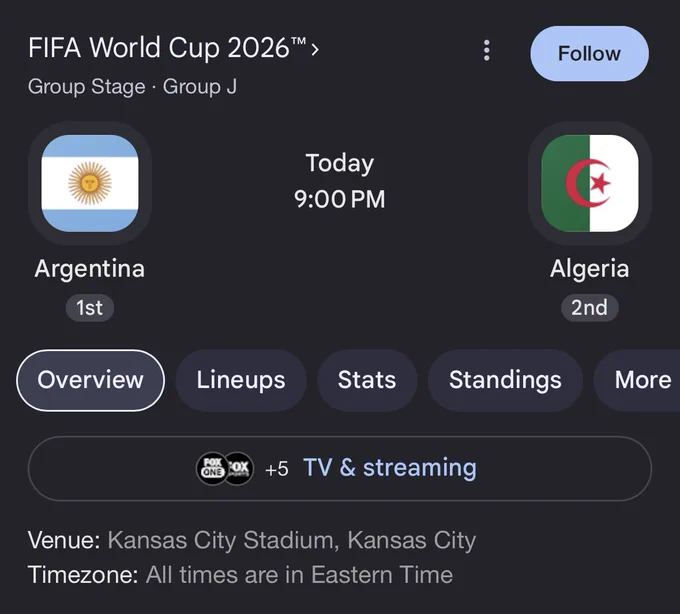Open the Stats tab
Screen dimensions: 680x614
pyautogui.click(x=367, y=380)
